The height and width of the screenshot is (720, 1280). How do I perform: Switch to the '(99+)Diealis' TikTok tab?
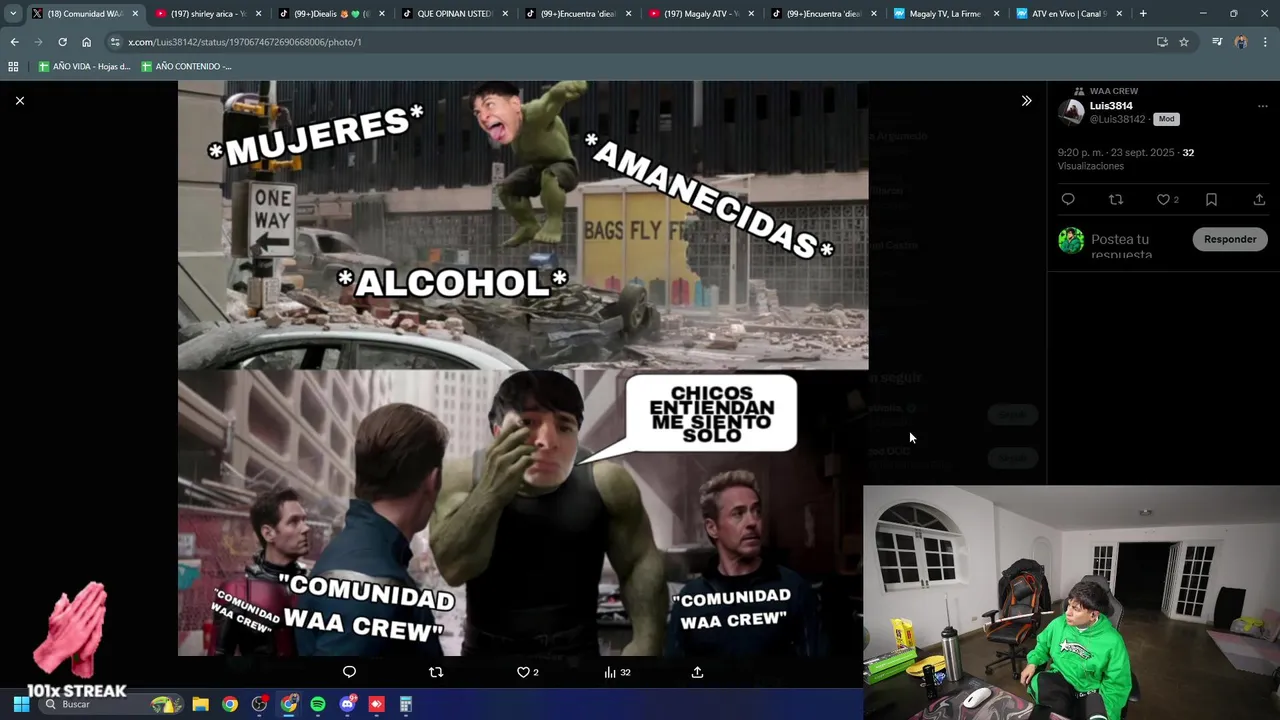coord(331,14)
